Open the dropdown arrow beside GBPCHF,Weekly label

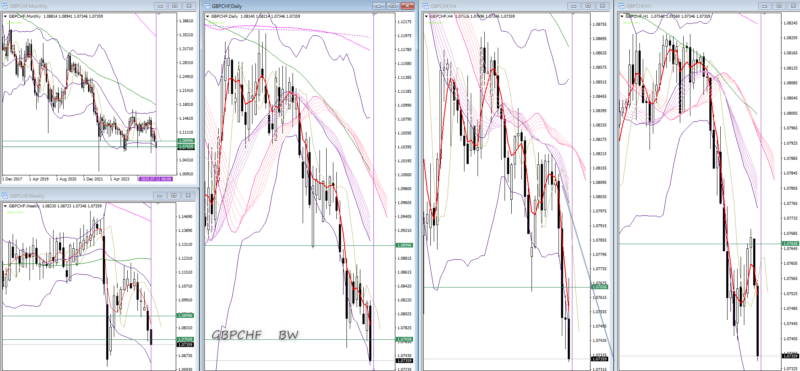(5, 206)
